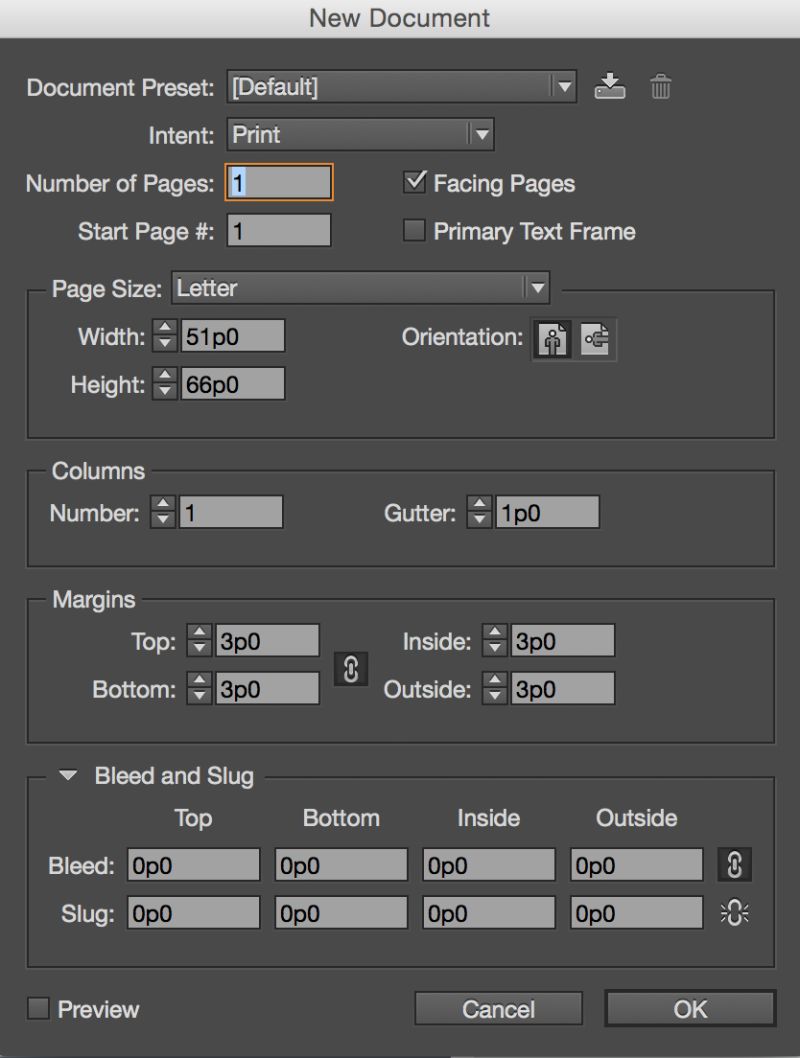Select portrait orientation
The height and width of the screenshot is (1058, 800).
pyautogui.click(x=550, y=339)
